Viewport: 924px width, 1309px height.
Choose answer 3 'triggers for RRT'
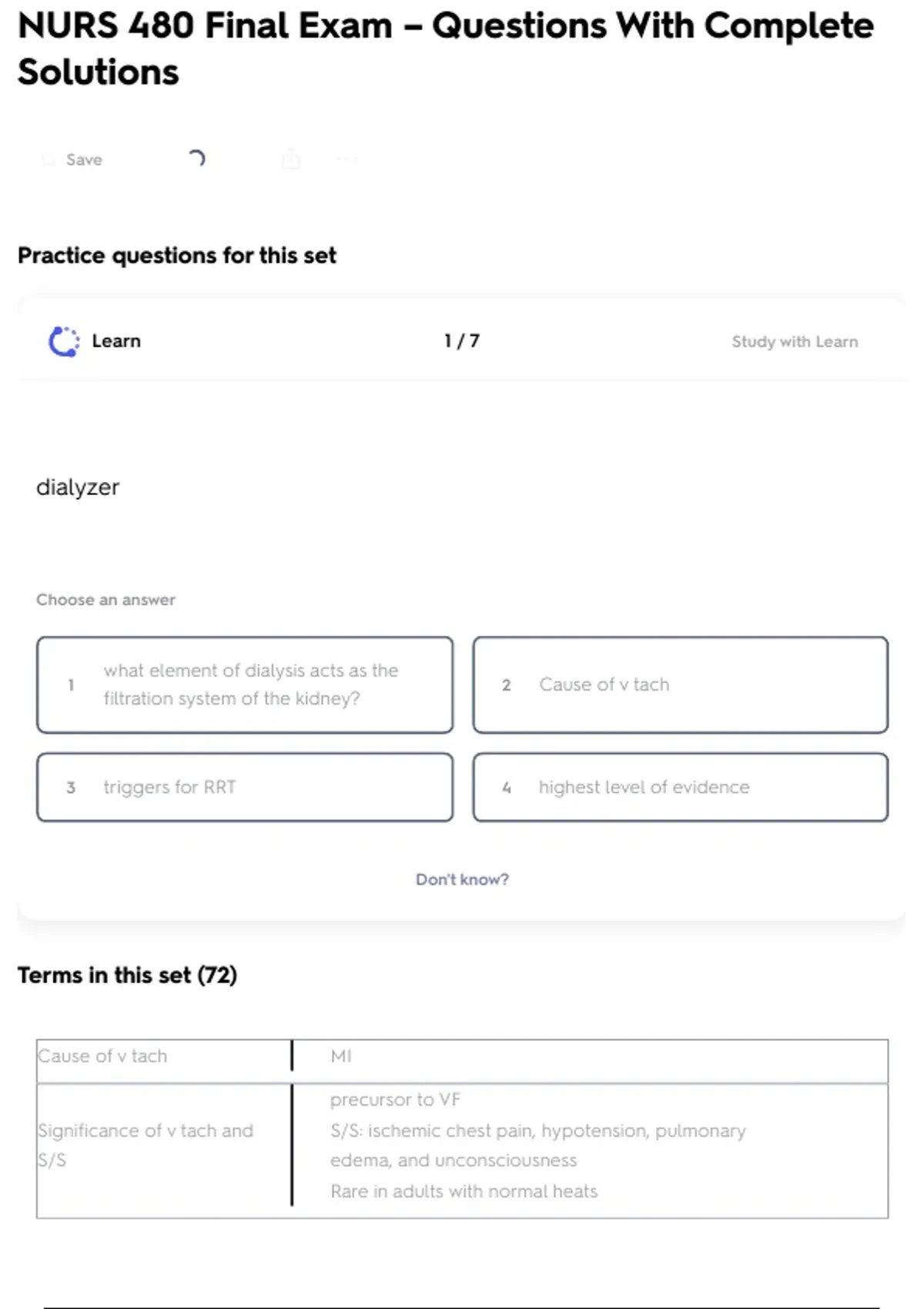pyautogui.click(x=245, y=787)
